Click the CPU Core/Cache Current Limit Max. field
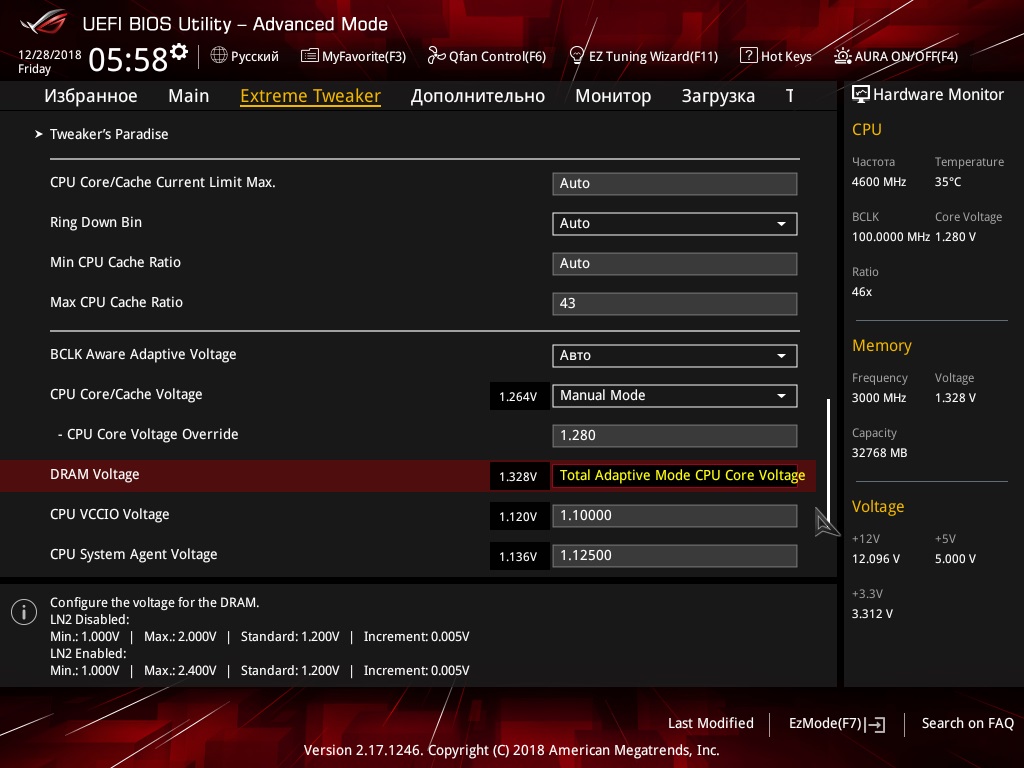The image size is (1024, 768). (675, 184)
